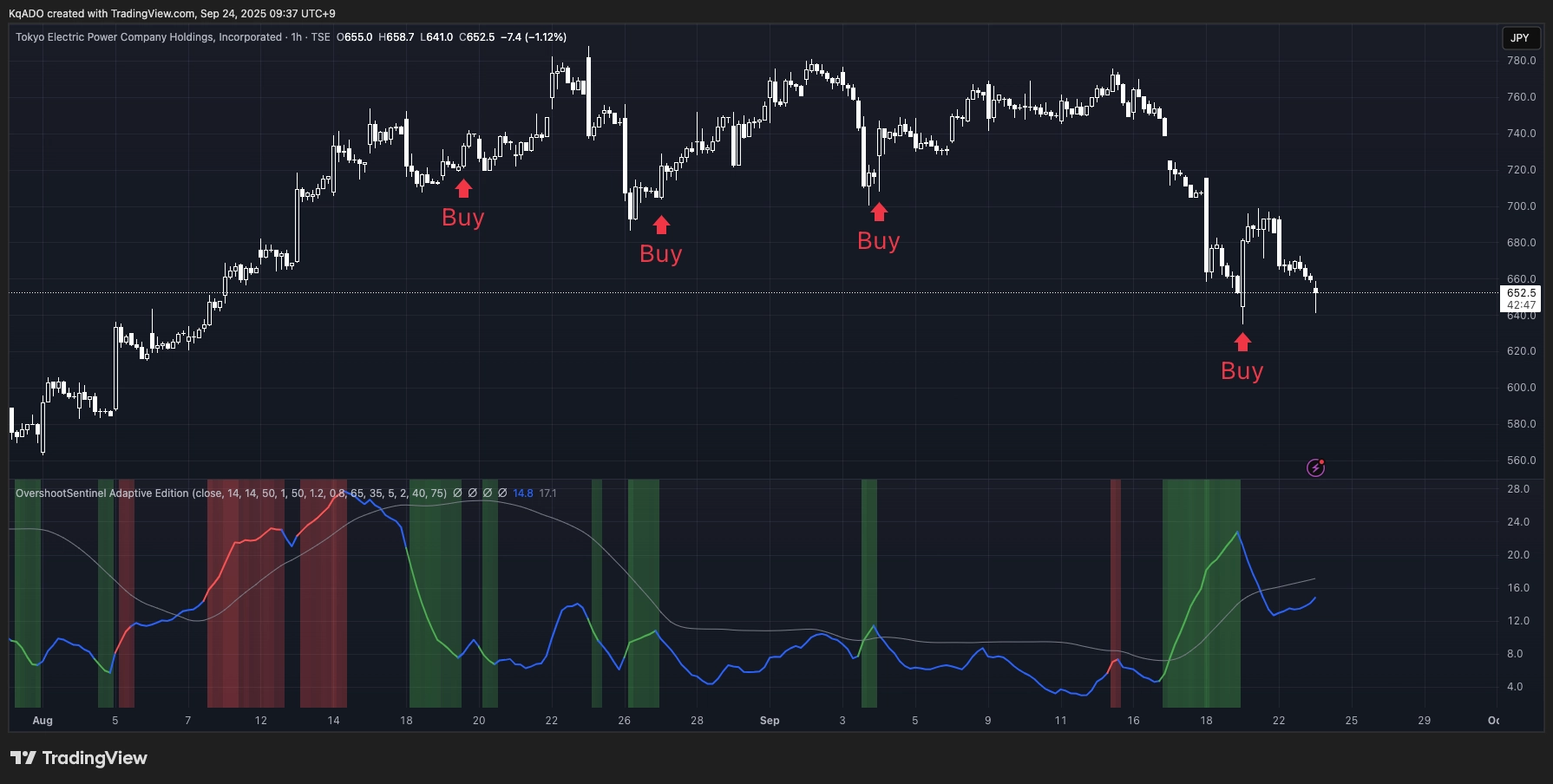Click the 20.0 indicator scale label

[1518, 555]
